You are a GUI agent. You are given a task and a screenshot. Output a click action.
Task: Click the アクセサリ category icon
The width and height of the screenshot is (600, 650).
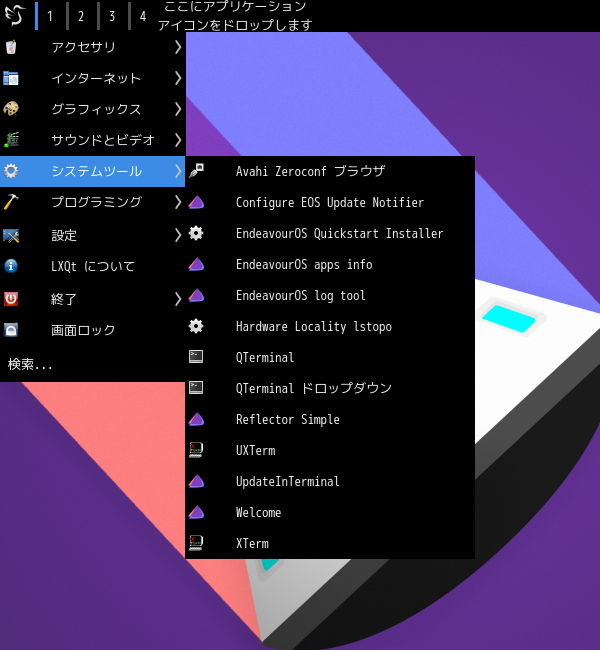point(11,47)
